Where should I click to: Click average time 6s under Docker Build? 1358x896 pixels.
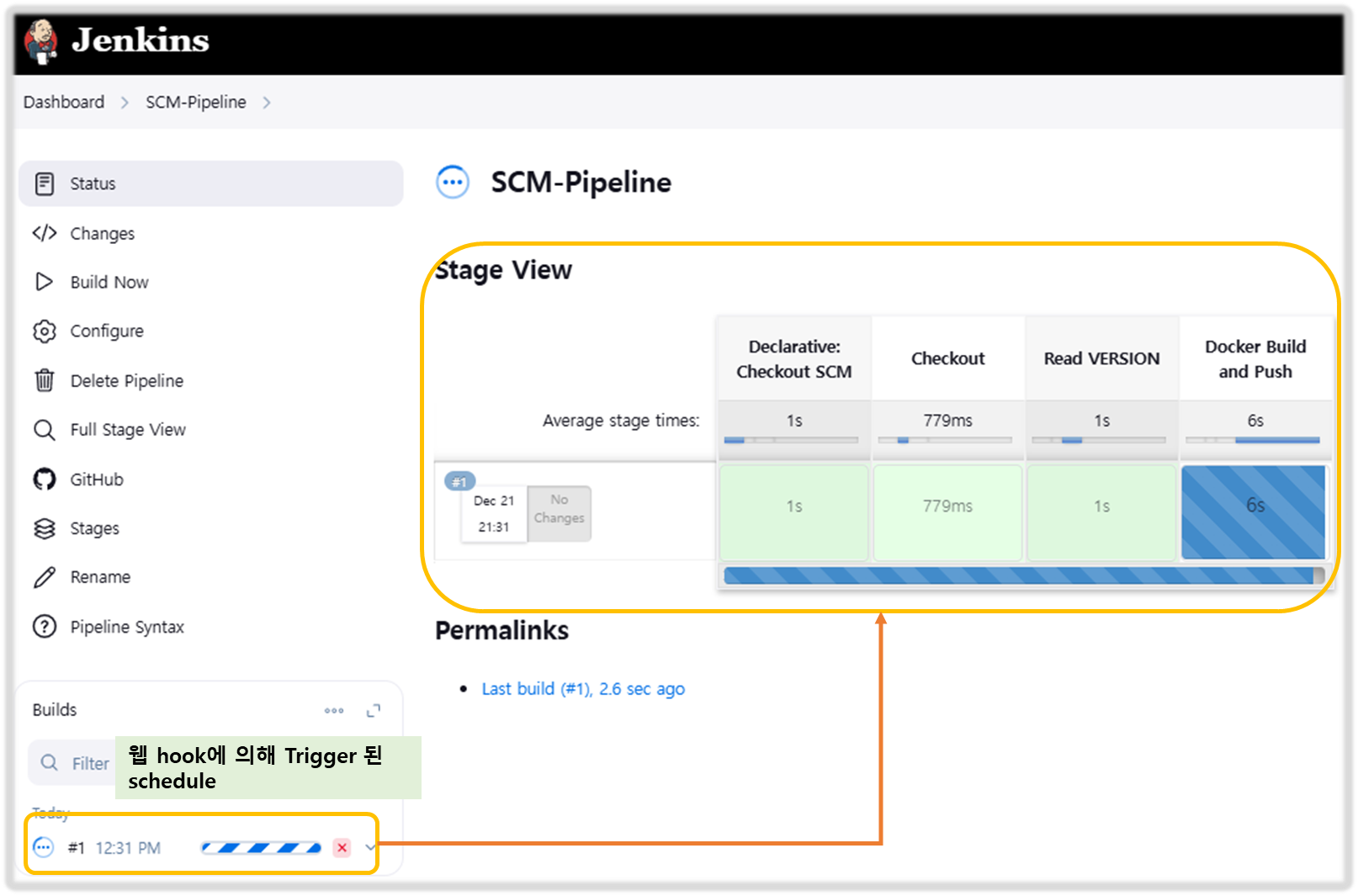click(x=1255, y=421)
